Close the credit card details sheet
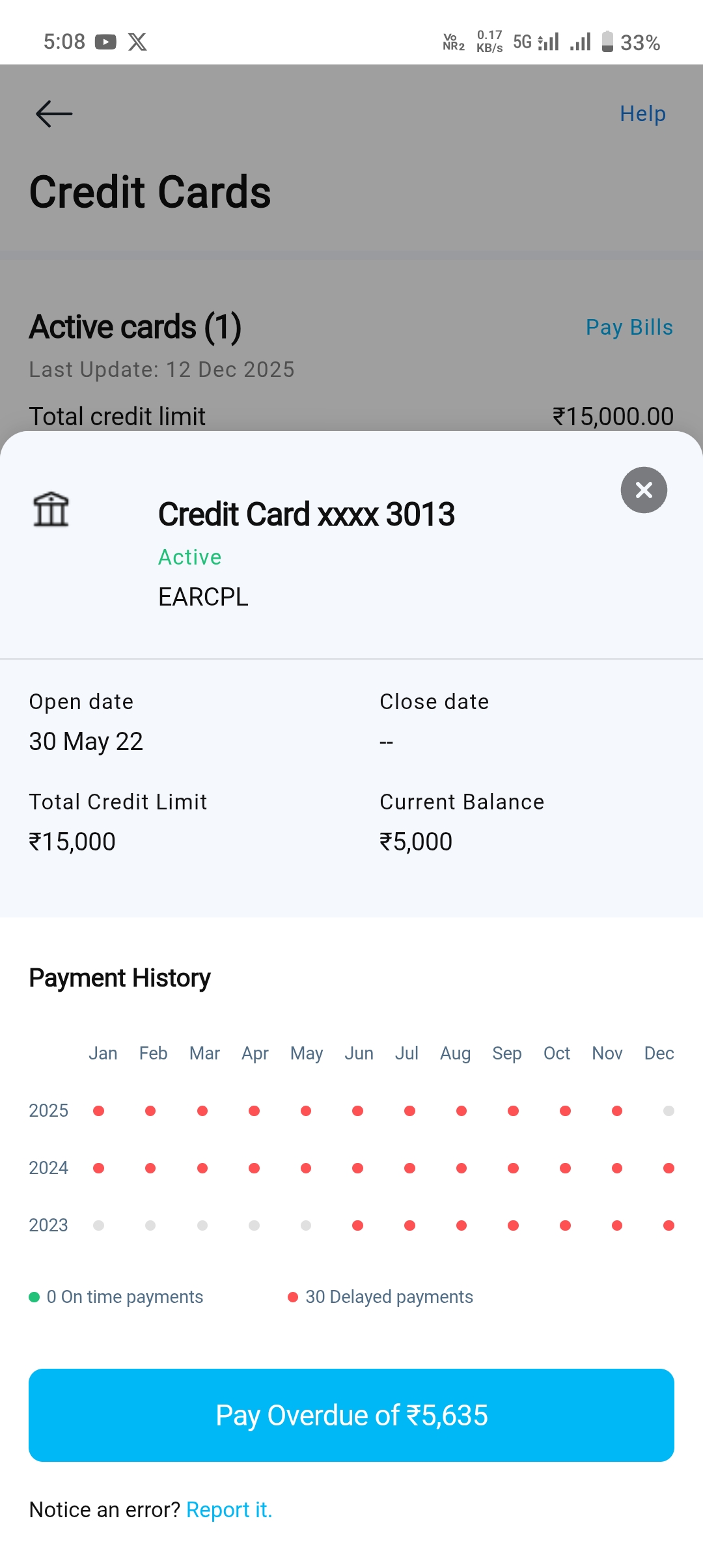The height and width of the screenshot is (1568, 703). tap(644, 490)
